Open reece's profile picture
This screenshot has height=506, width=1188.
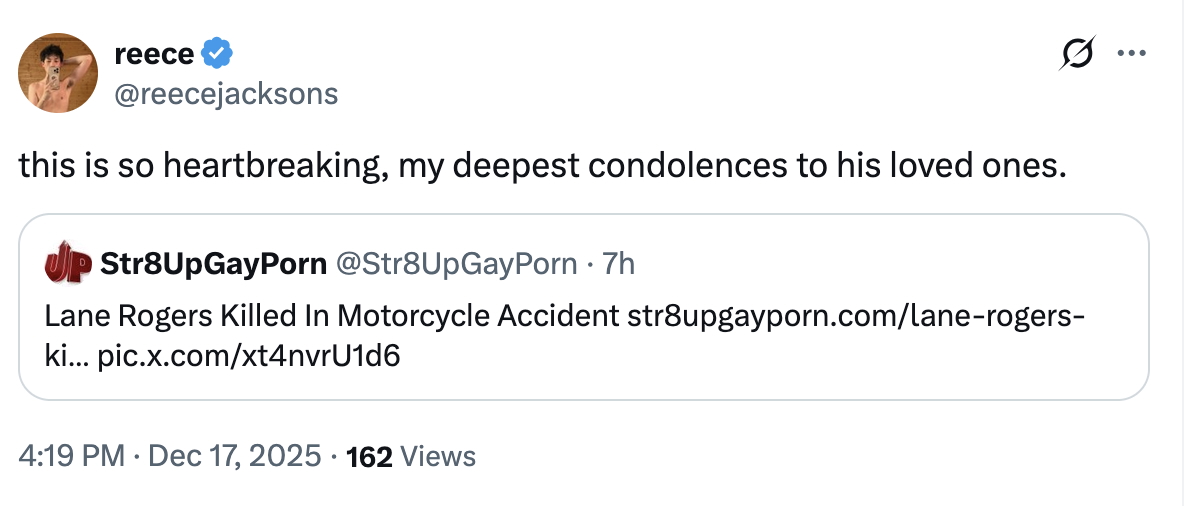click(58, 73)
